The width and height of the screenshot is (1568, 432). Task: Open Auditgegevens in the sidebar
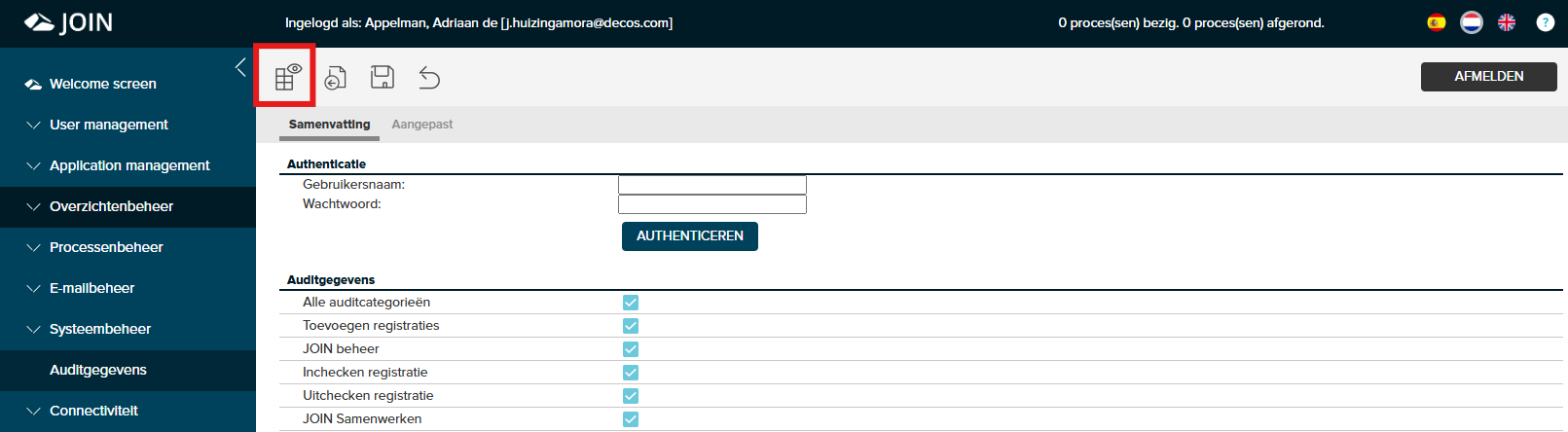[x=98, y=370]
